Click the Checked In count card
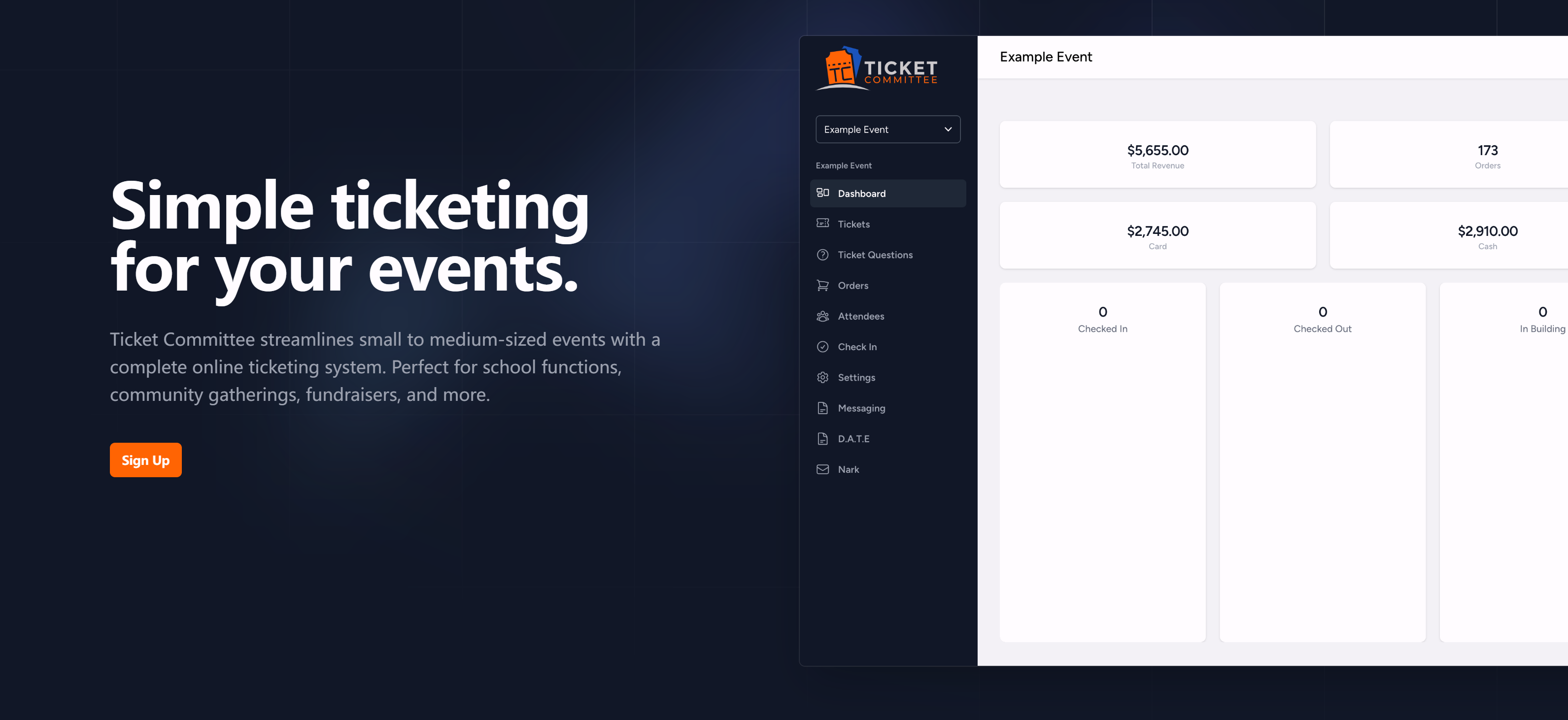The image size is (1568, 720). pyautogui.click(x=1102, y=462)
